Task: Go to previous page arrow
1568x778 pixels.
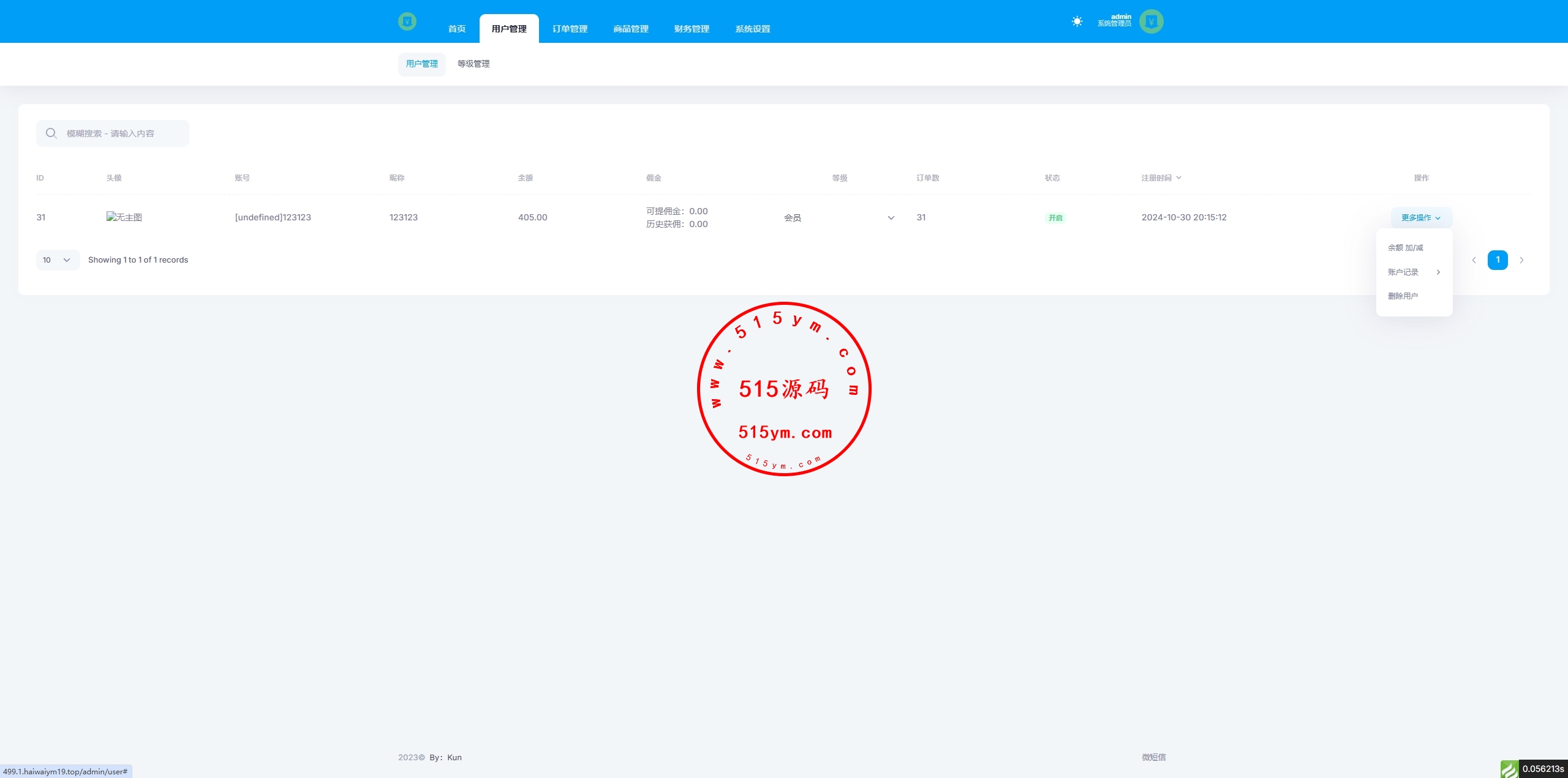Action: pyautogui.click(x=1474, y=260)
